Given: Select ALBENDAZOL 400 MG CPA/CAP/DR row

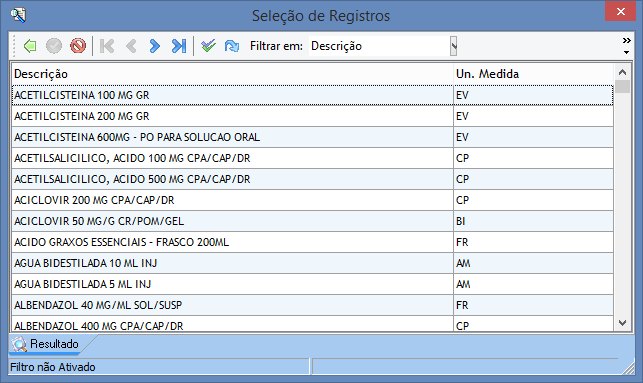Looking at the screenshot, I should point(312,324).
